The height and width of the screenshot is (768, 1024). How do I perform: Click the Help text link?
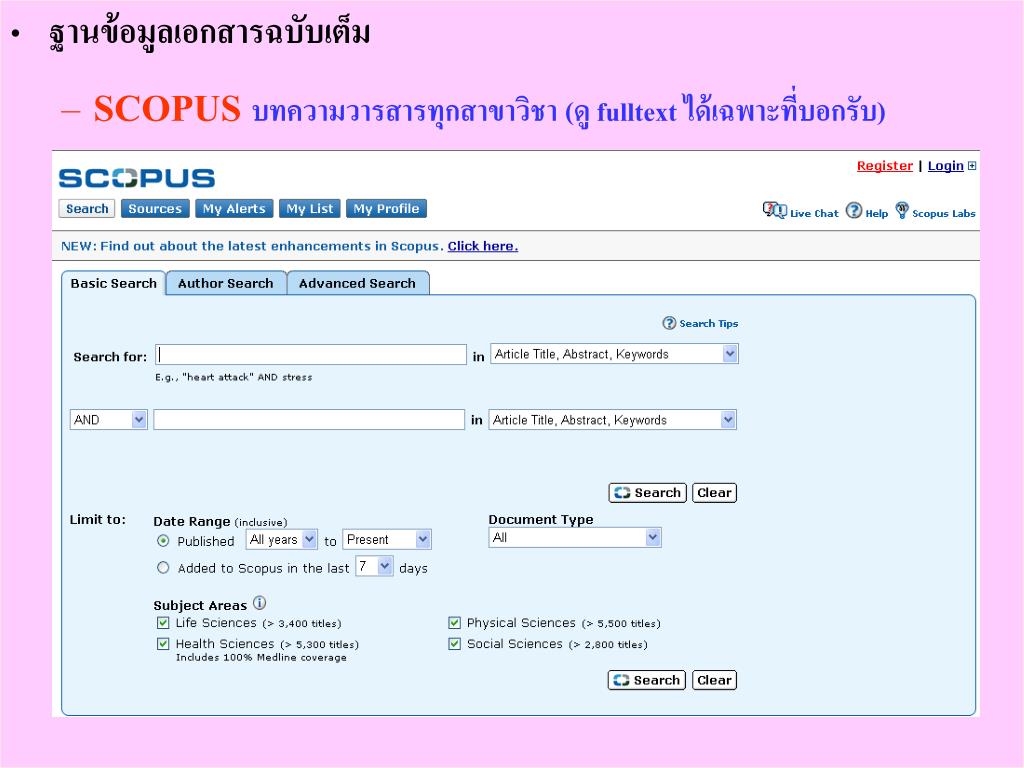(x=876, y=213)
